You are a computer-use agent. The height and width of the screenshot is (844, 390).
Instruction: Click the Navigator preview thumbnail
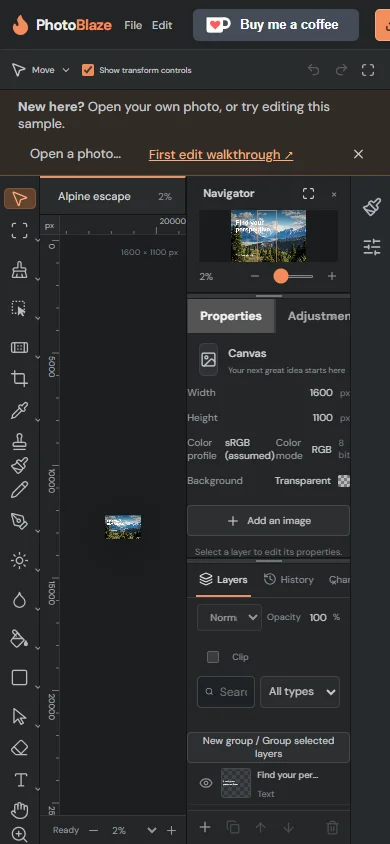click(x=268, y=236)
